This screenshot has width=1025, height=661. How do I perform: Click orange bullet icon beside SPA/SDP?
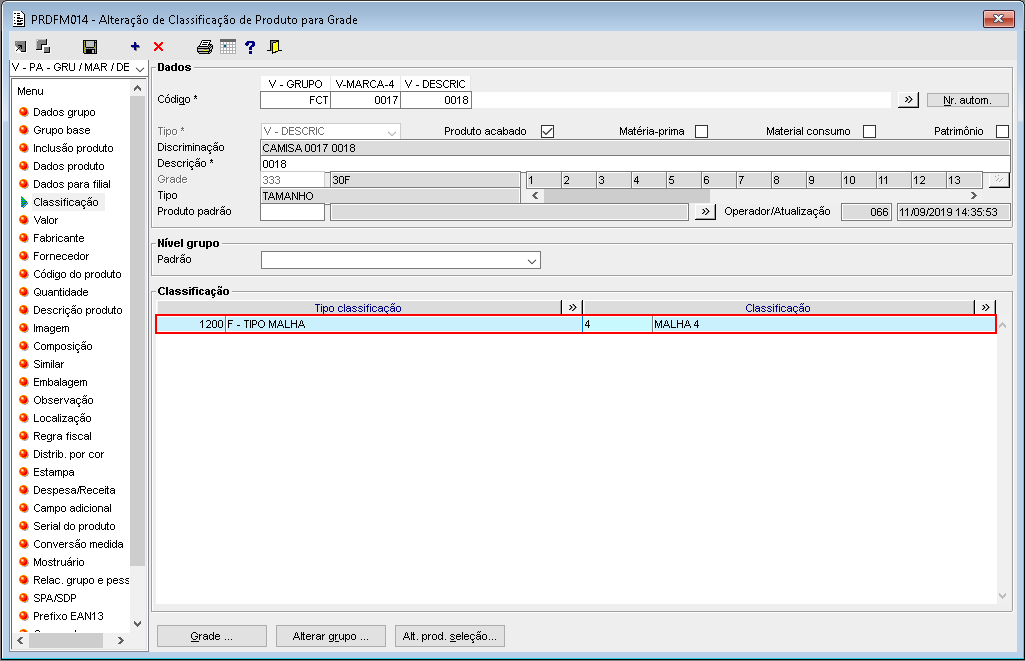click(24, 598)
